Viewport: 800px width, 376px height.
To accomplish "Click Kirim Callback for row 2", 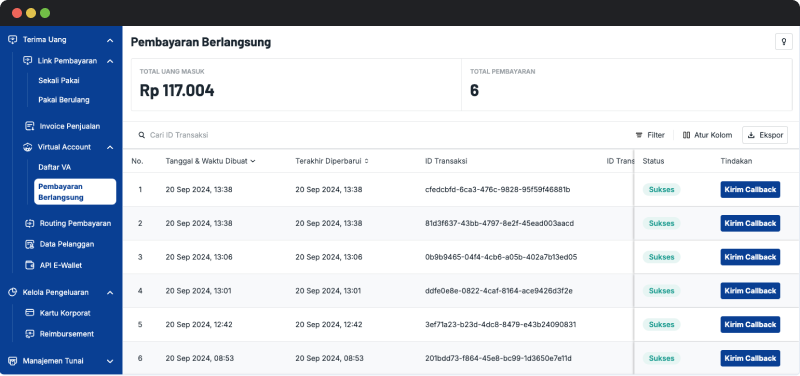I will pos(750,223).
